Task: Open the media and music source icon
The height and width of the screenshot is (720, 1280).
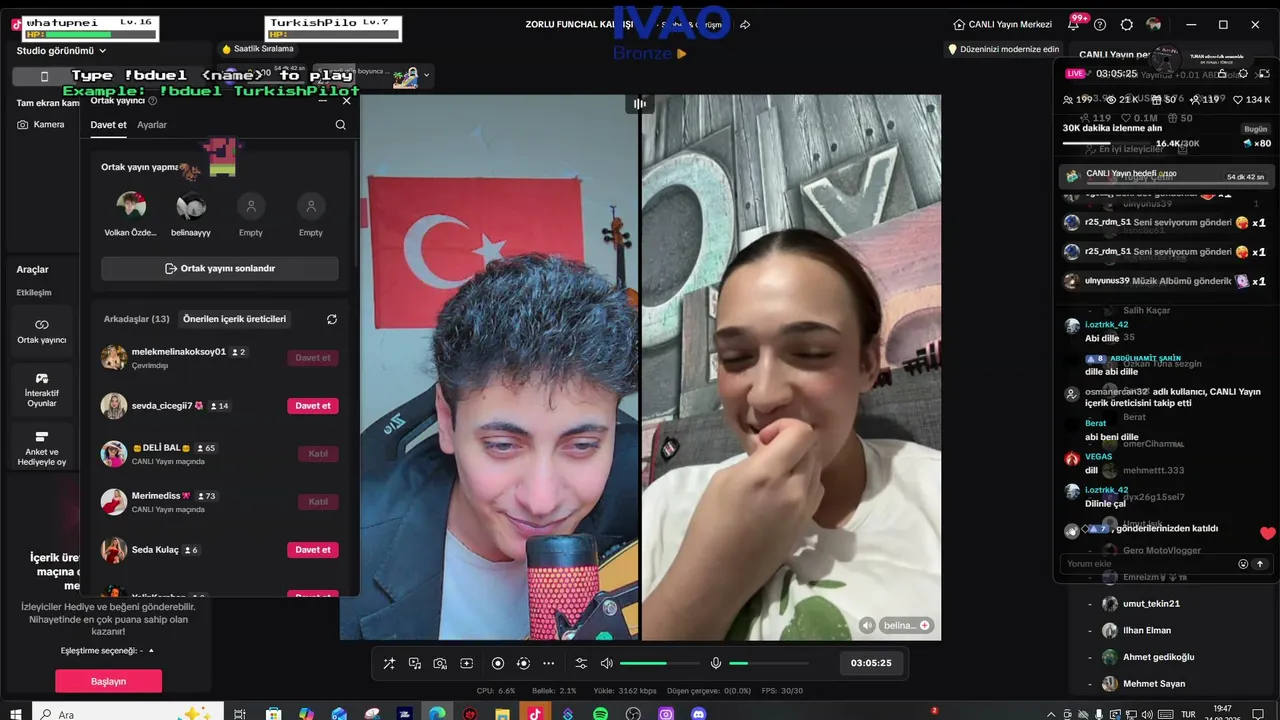Action: 415,663
